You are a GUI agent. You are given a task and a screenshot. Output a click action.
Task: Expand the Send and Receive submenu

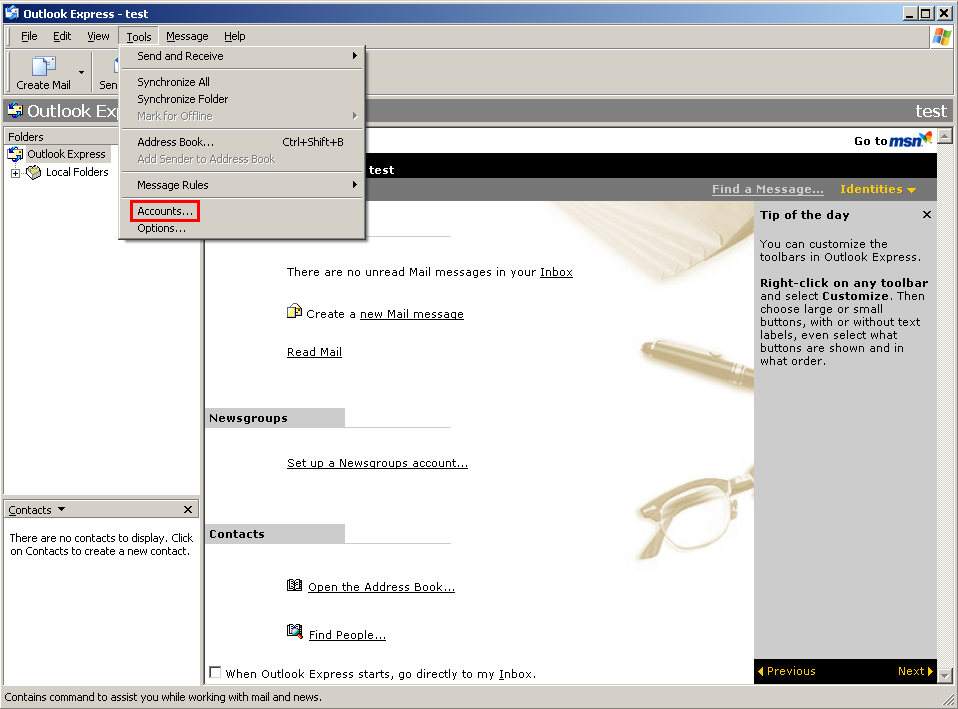pos(242,56)
